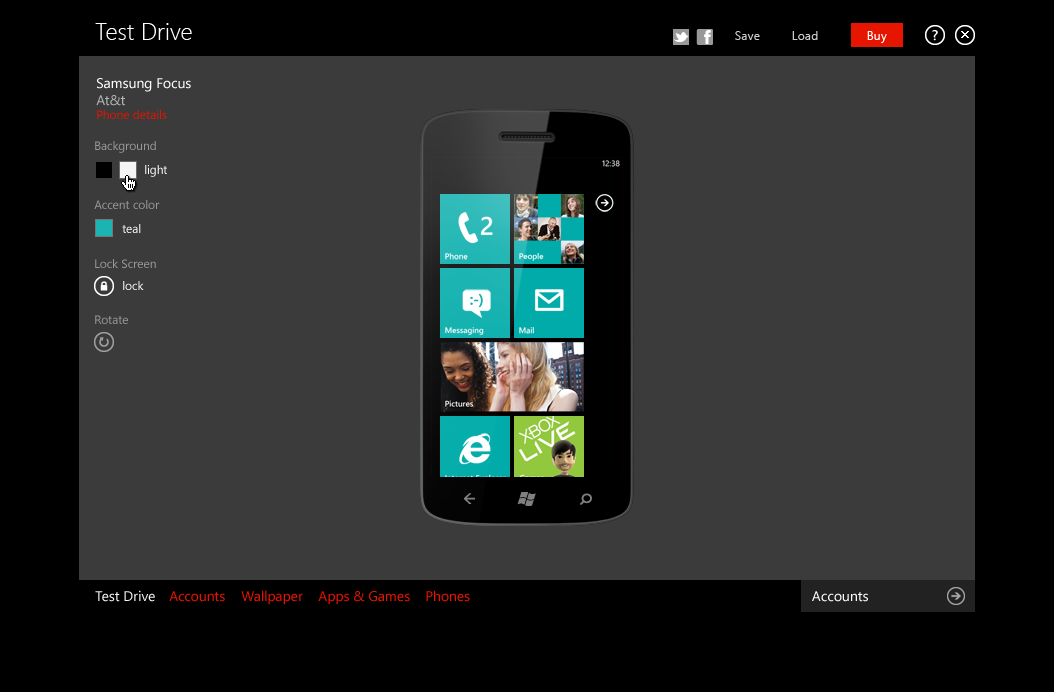Click the 'Samsung Focus' phone name
Screen dimensions: 1054x692
[x=143, y=83]
